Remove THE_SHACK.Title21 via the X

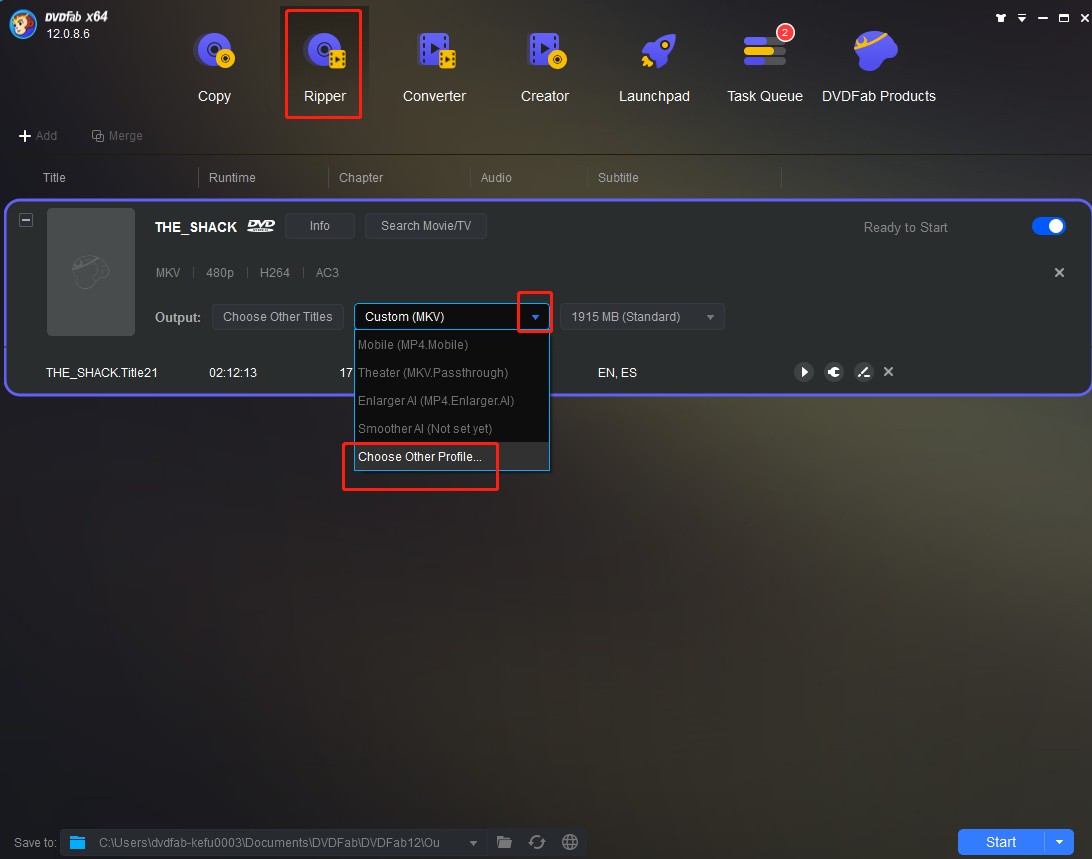(888, 372)
